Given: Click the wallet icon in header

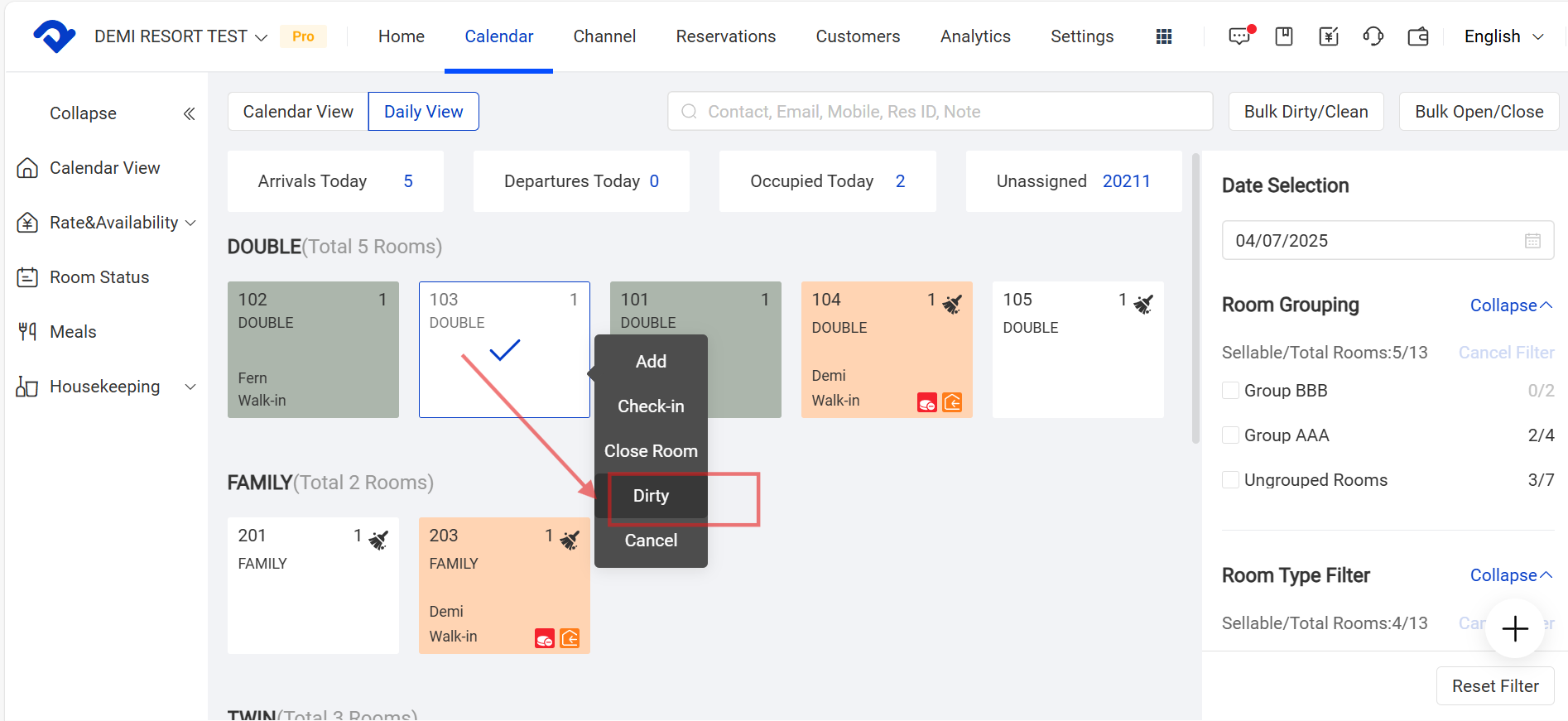Looking at the screenshot, I should pyautogui.click(x=1417, y=36).
